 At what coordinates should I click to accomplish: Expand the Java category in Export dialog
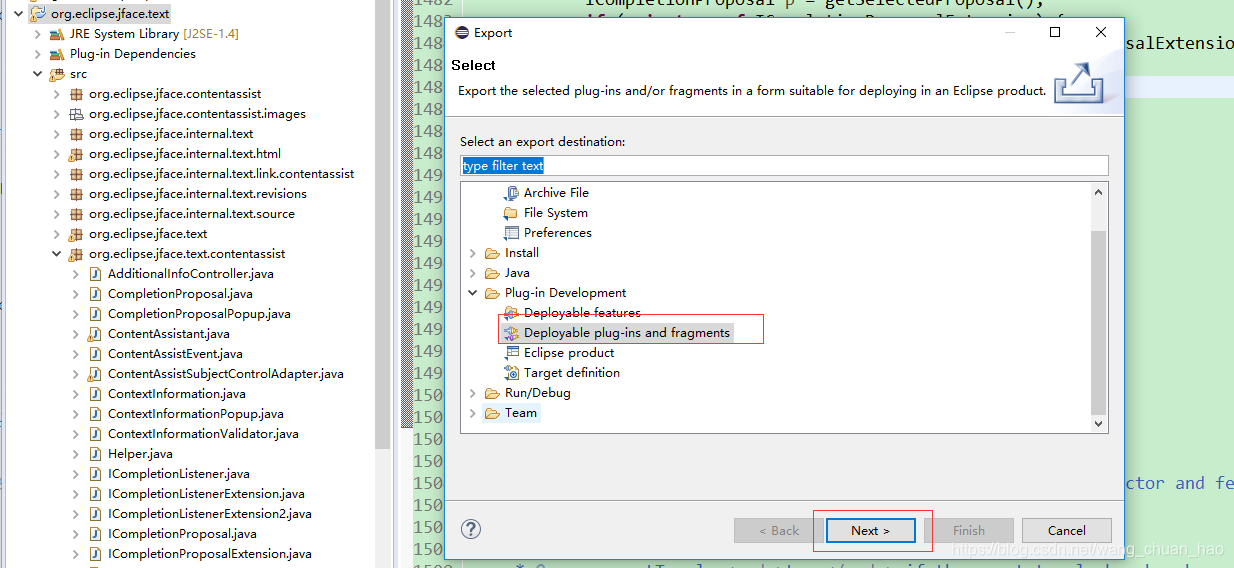(x=473, y=273)
